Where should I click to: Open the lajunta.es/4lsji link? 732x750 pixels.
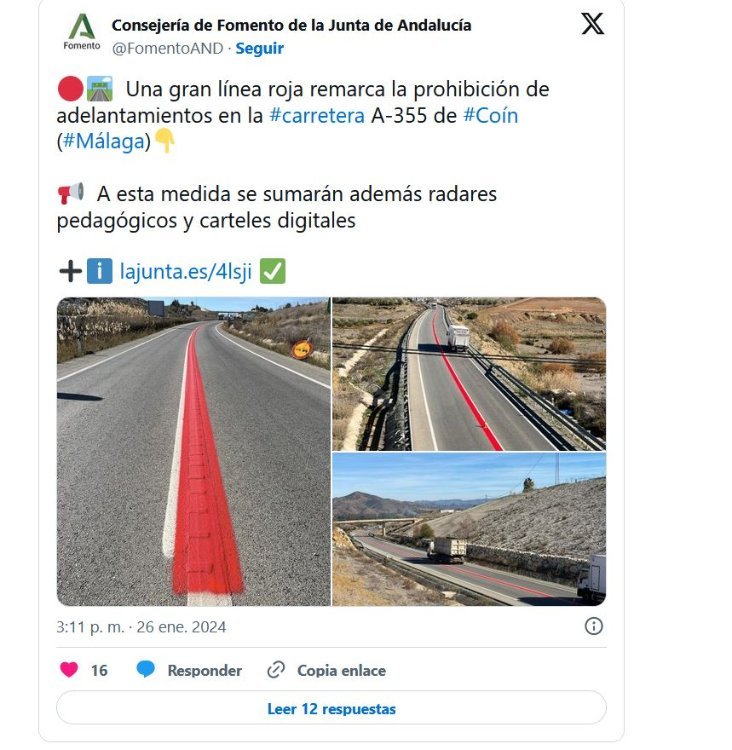(186, 271)
